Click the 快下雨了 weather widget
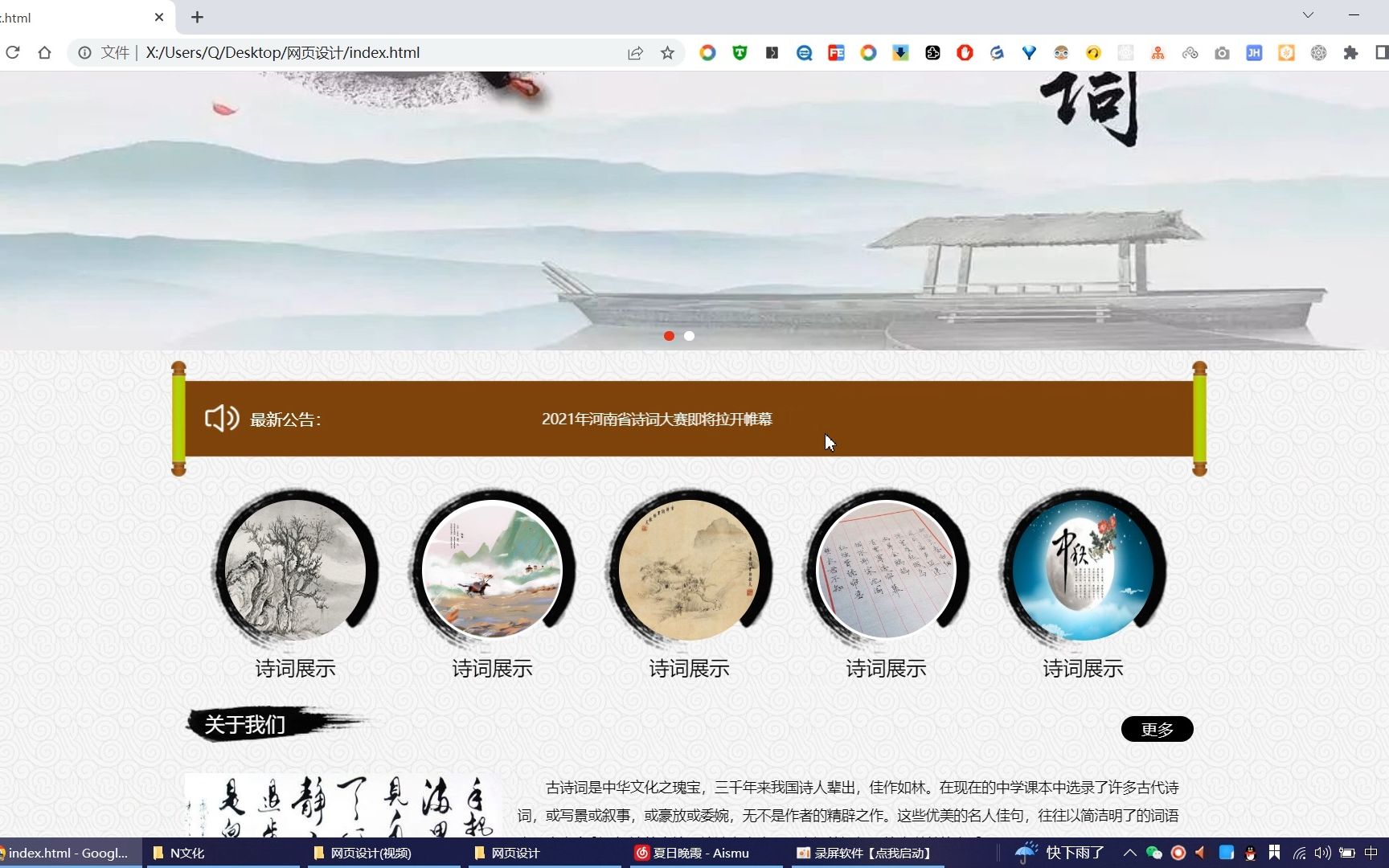 point(1059,853)
